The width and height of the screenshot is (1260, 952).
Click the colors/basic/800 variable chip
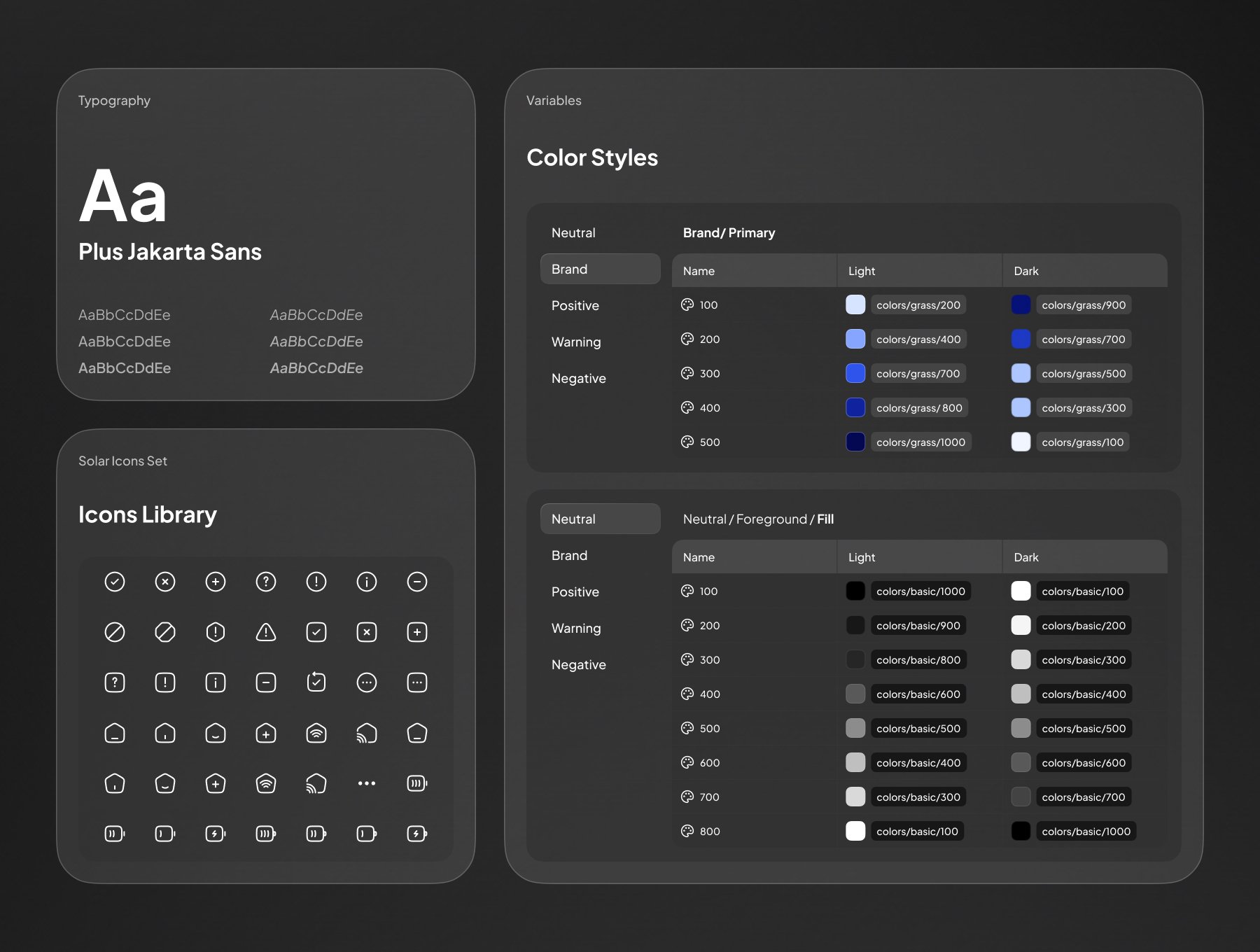point(918,659)
